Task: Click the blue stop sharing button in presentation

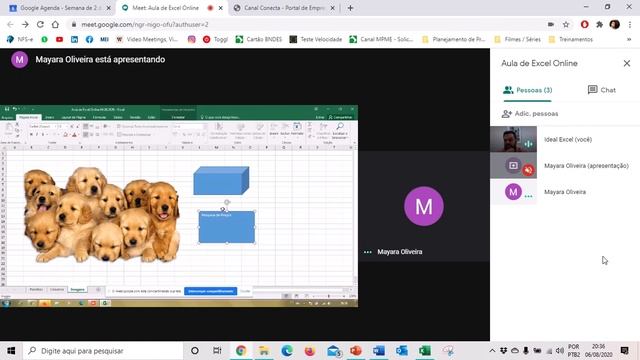Action: [x=211, y=291]
